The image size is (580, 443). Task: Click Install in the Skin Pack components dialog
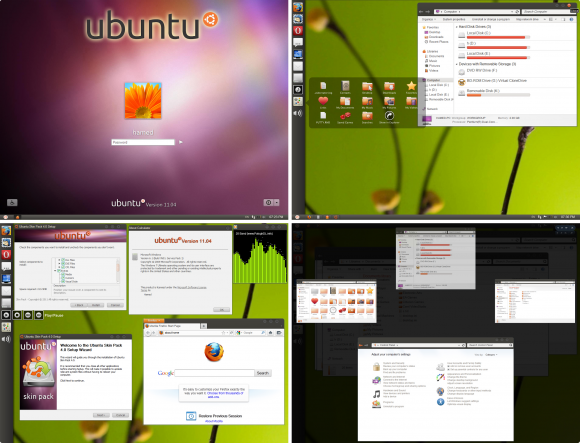pyautogui.click(x=96, y=305)
